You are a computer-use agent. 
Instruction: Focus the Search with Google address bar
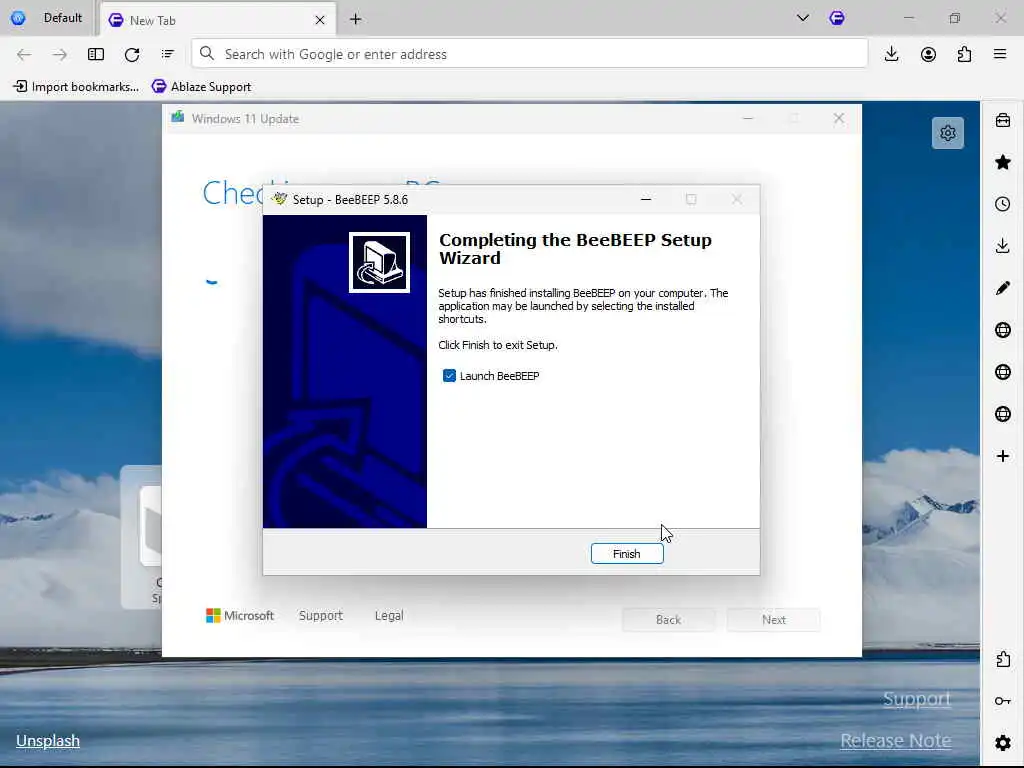click(x=530, y=54)
